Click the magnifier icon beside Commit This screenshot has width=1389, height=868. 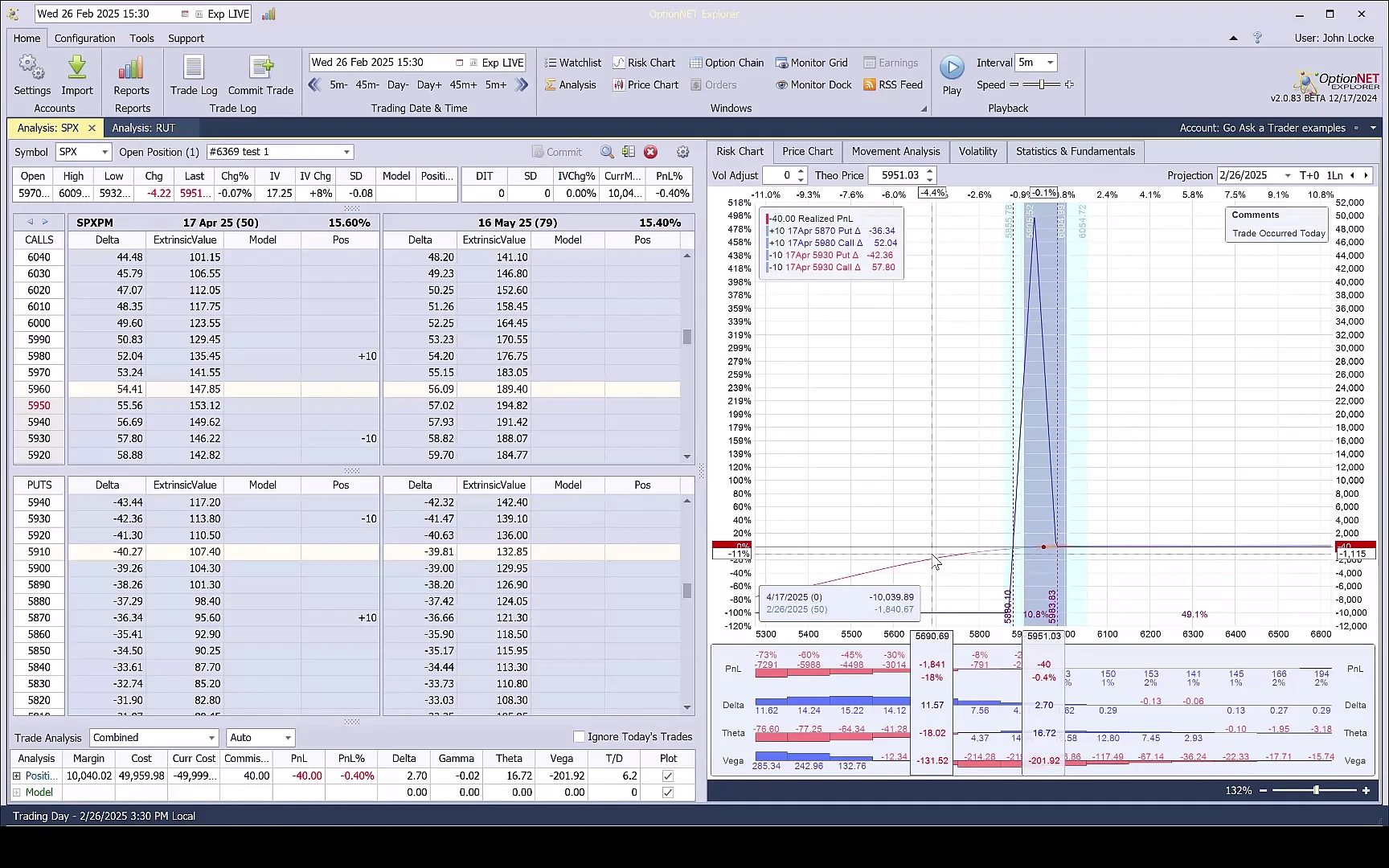tap(607, 152)
